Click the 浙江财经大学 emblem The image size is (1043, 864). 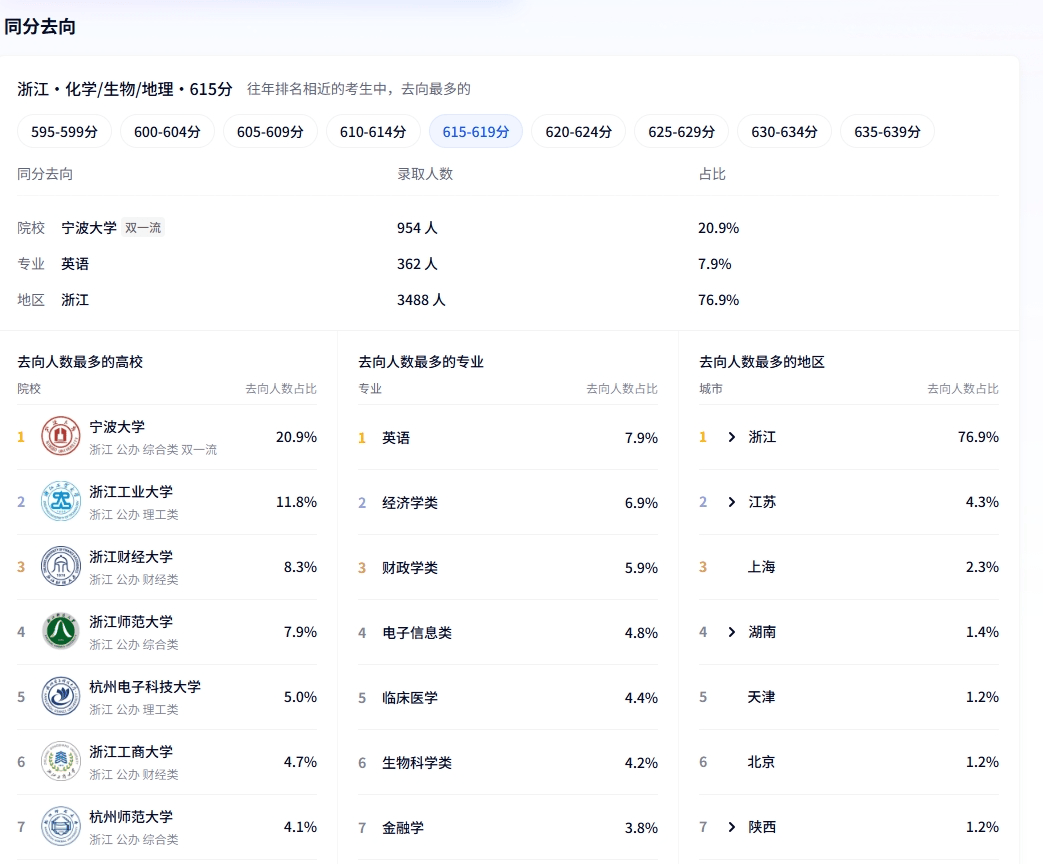pyautogui.click(x=60, y=567)
